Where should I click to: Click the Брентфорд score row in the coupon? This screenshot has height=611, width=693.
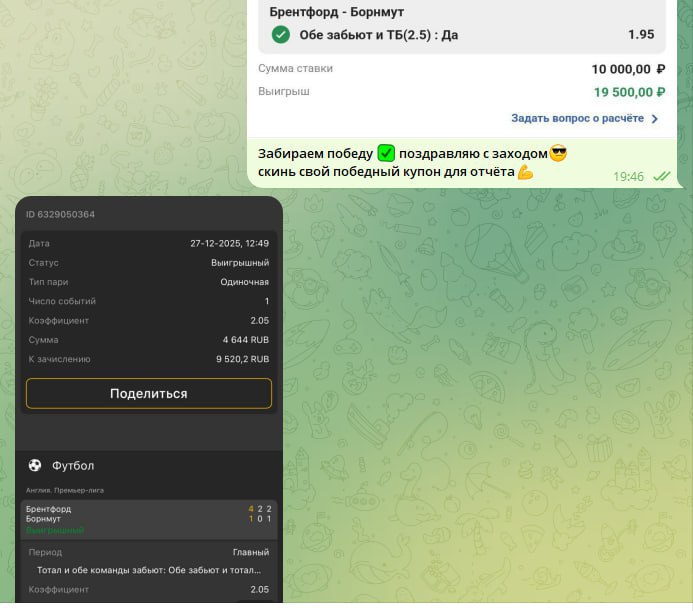[x=148, y=509]
